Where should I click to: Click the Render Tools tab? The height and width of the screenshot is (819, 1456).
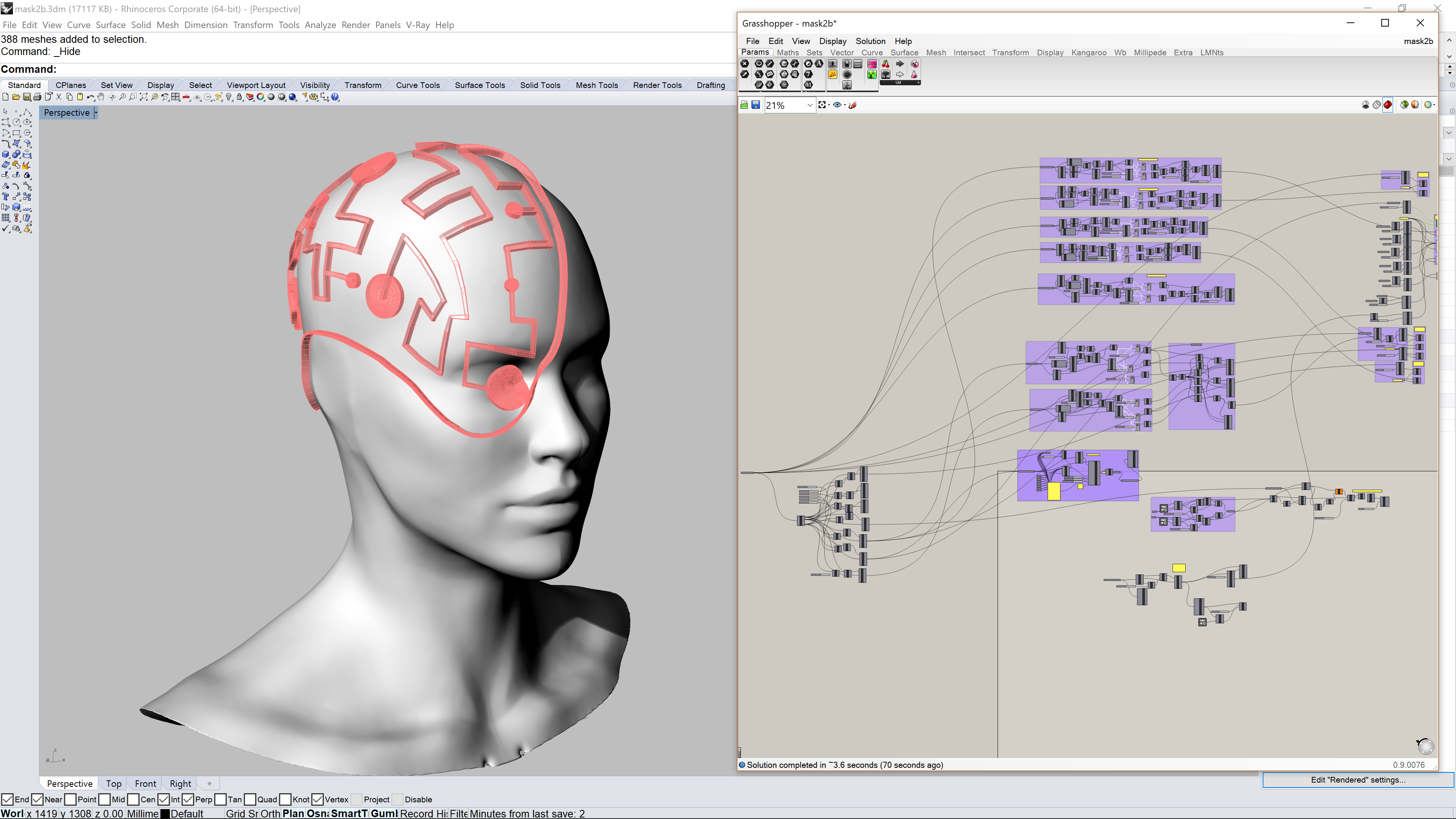[657, 84]
